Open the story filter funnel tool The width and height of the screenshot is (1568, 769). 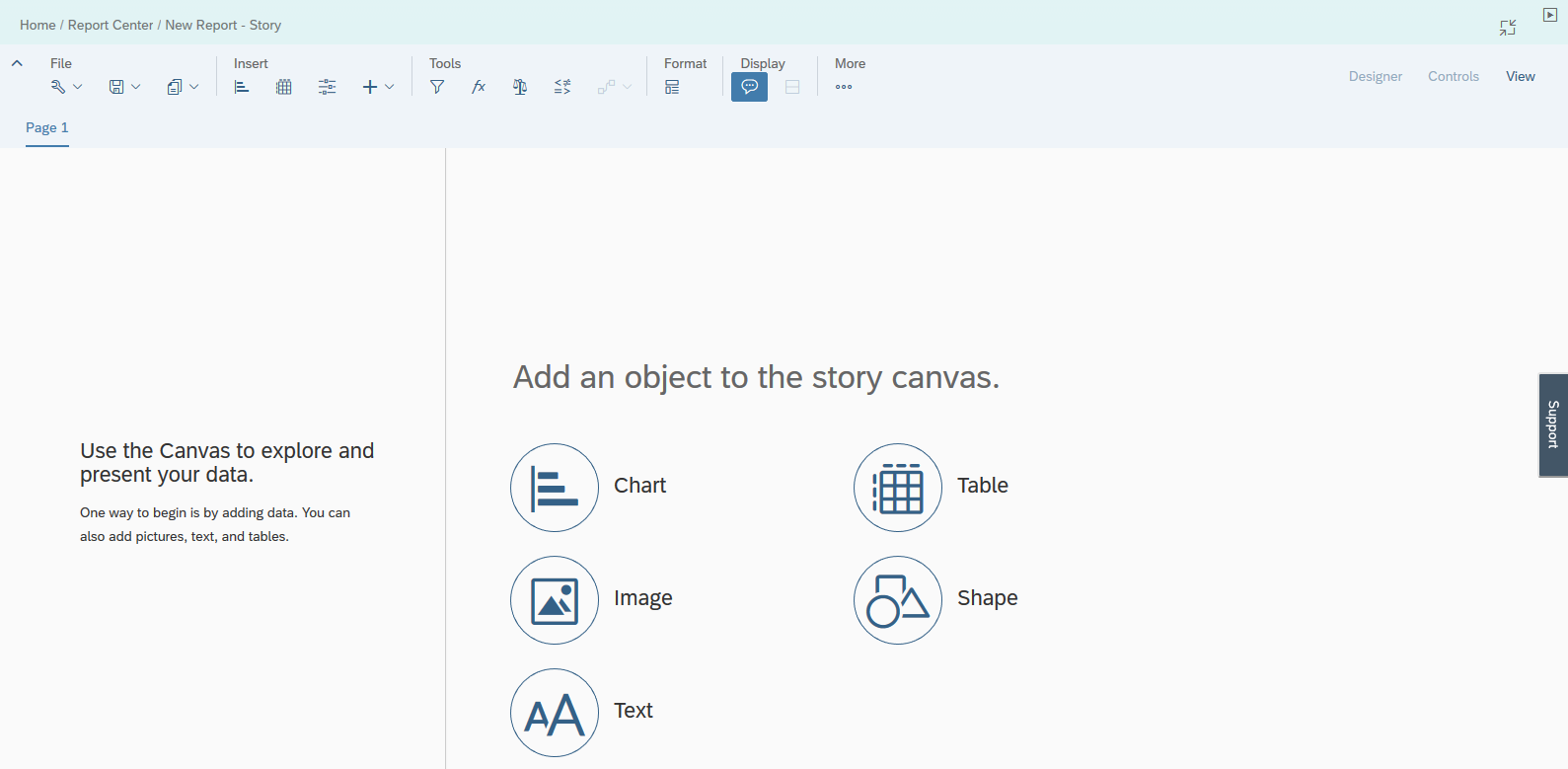point(437,87)
